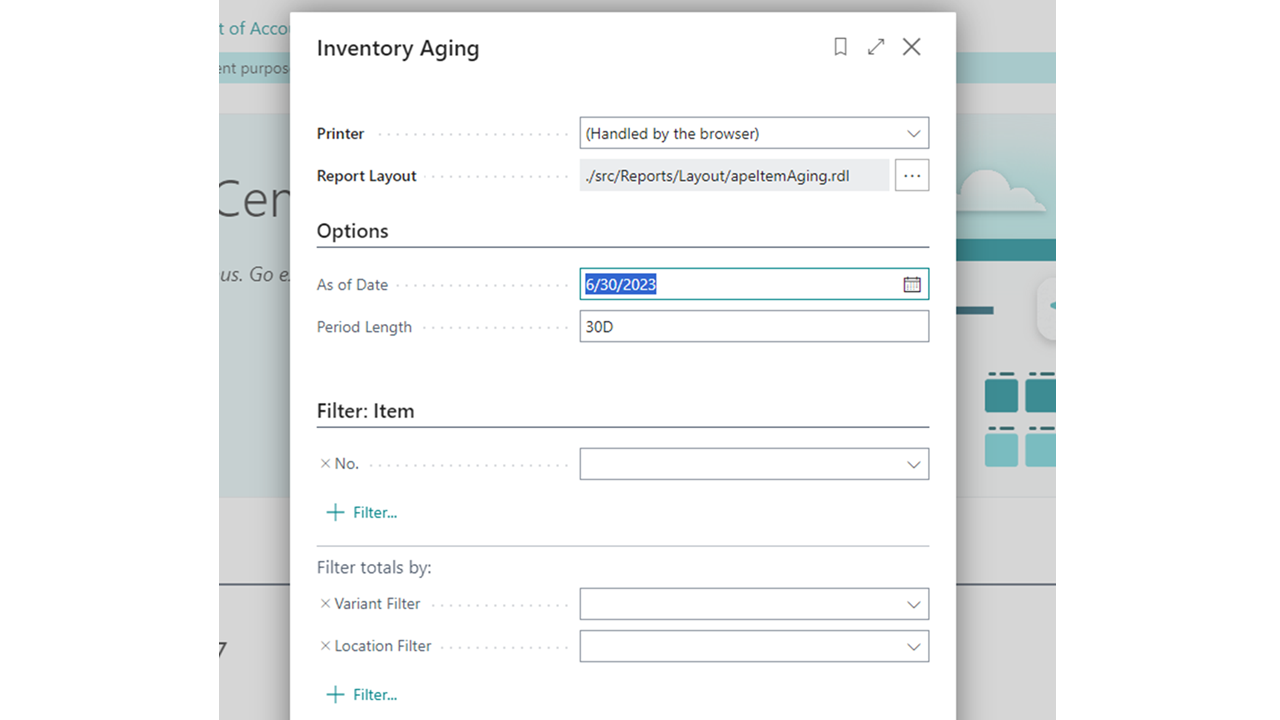
Task: Click the Period Length field
Action: pos(753,326)
